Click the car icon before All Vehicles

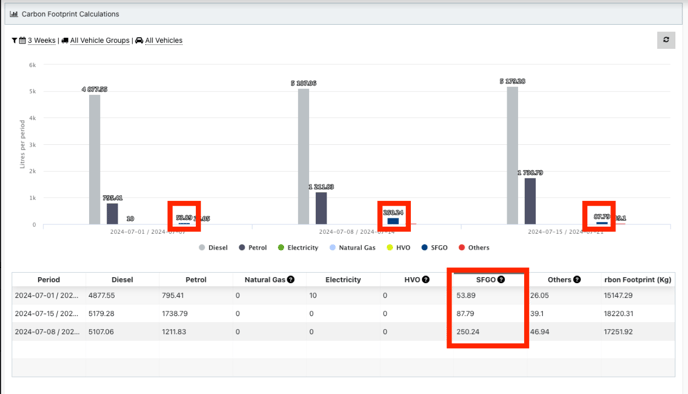[139, 40]
